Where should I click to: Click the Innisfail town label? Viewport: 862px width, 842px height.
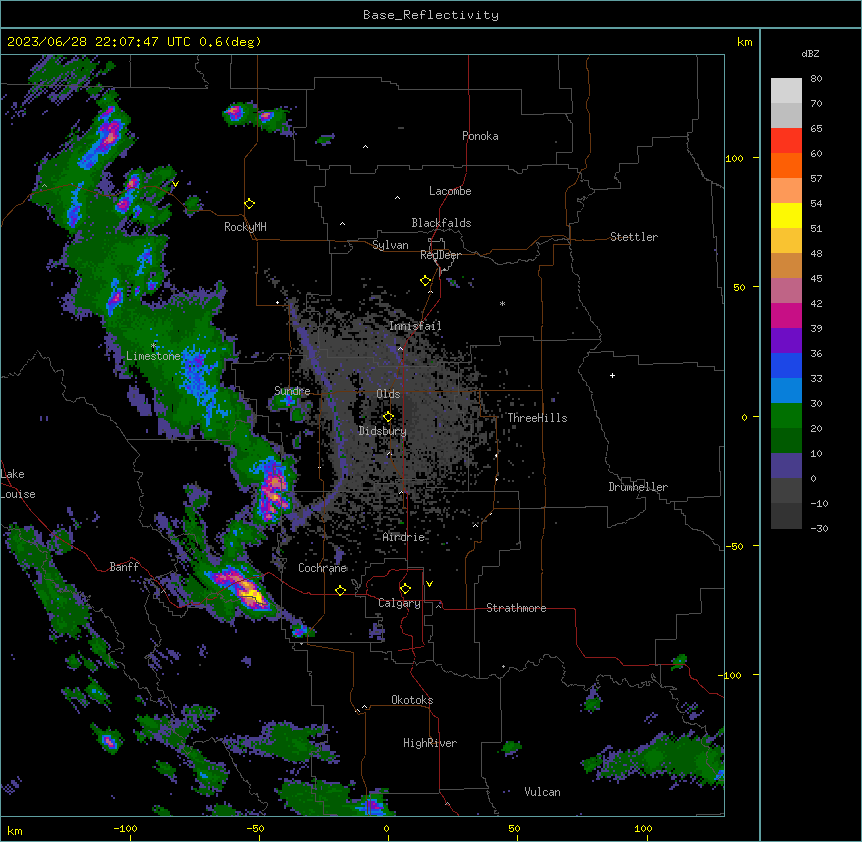[415, 326]
